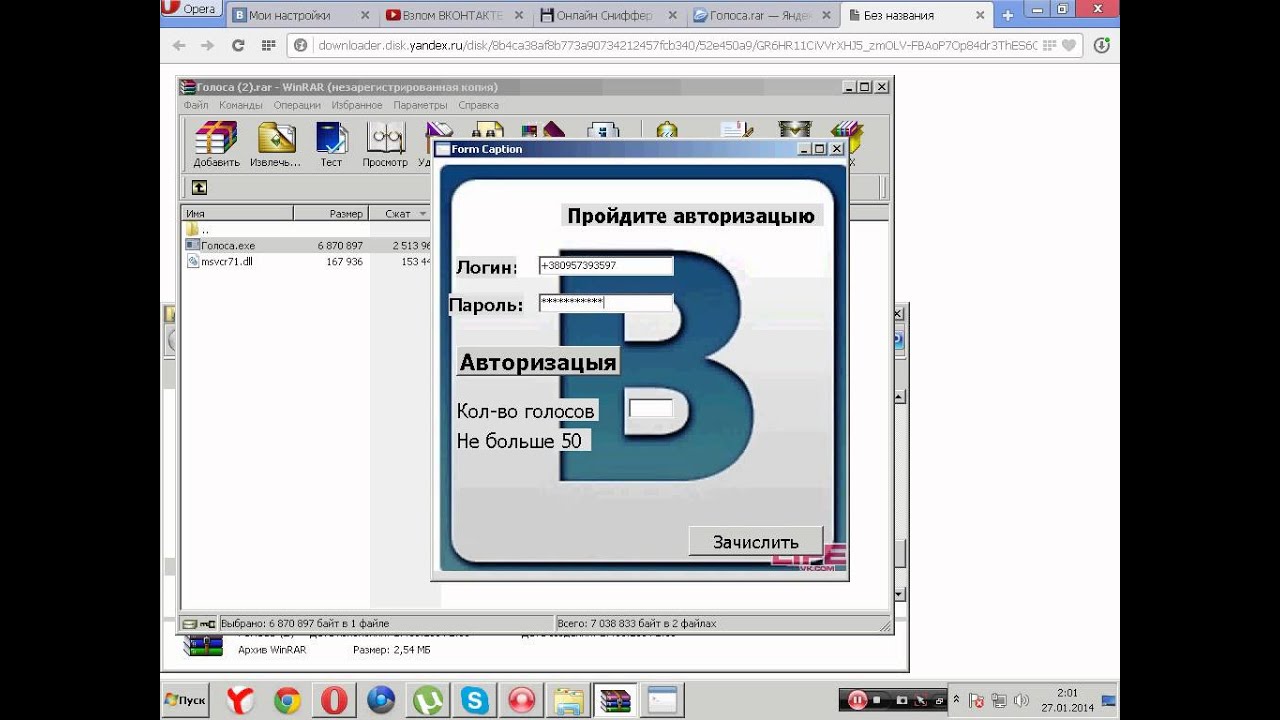Open the Операции menu in WinRAR
The image size is (1280, 720).
(x=297, y=105)
